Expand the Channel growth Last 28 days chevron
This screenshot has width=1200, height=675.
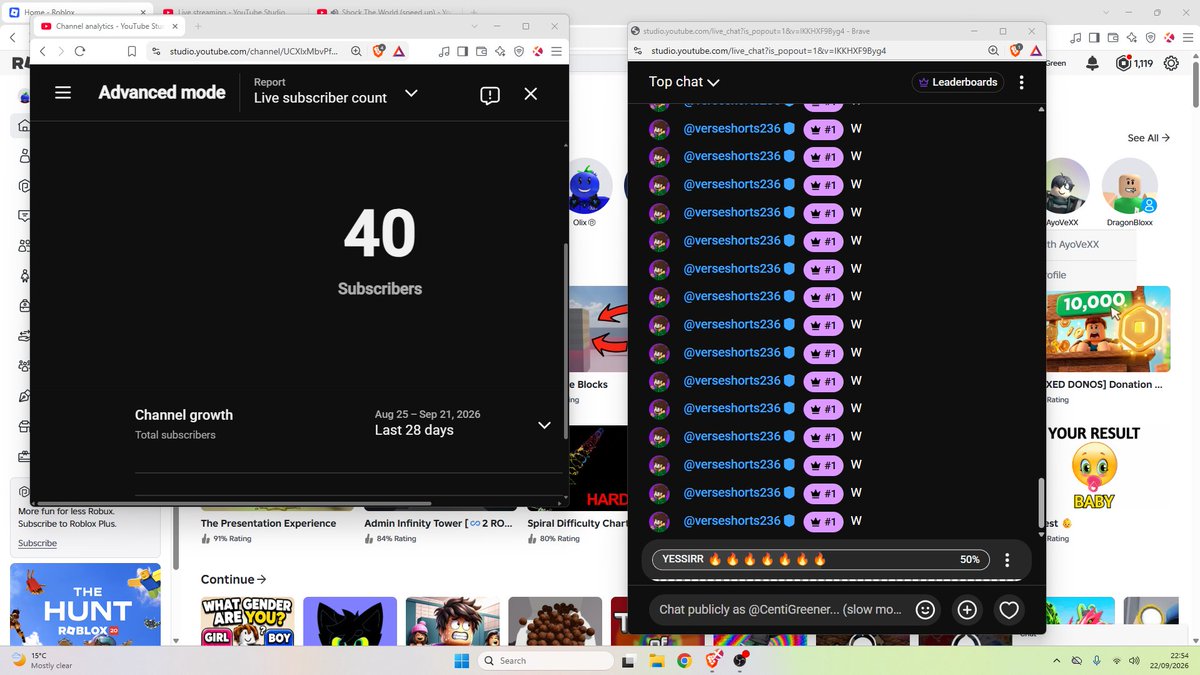click(x=544, y=425)
